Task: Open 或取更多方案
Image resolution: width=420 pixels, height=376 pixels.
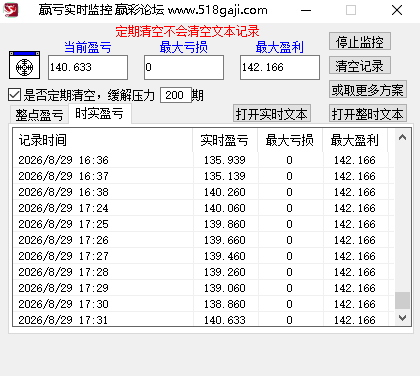Action: pos(368,89)
